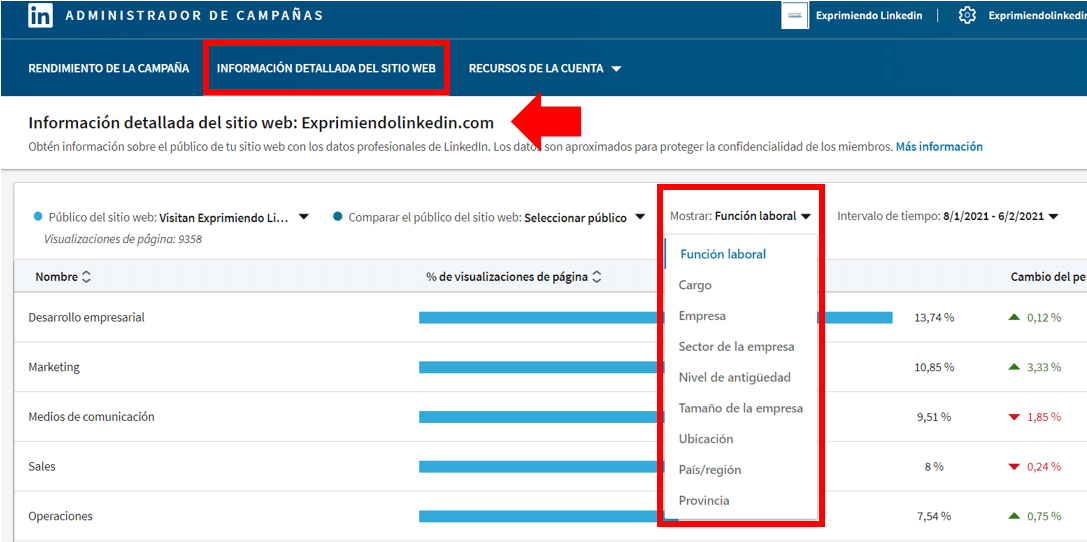Click the Marketing percentage bar

click(539, 367)
